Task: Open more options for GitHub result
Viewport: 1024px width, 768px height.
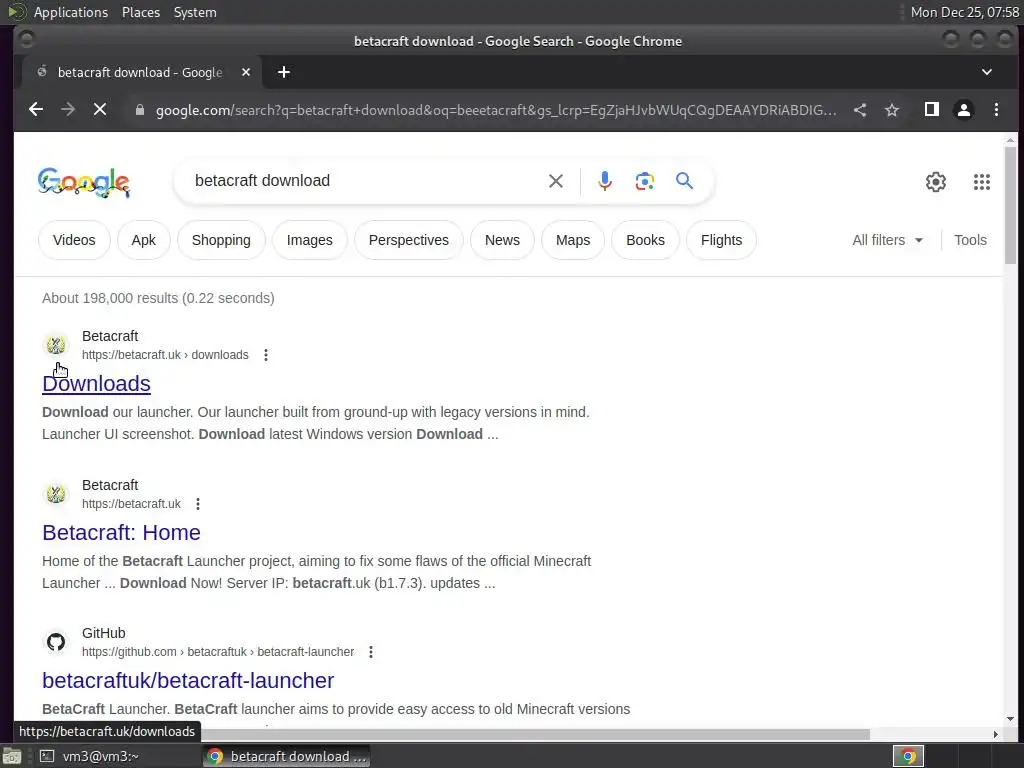Action: 371,652
